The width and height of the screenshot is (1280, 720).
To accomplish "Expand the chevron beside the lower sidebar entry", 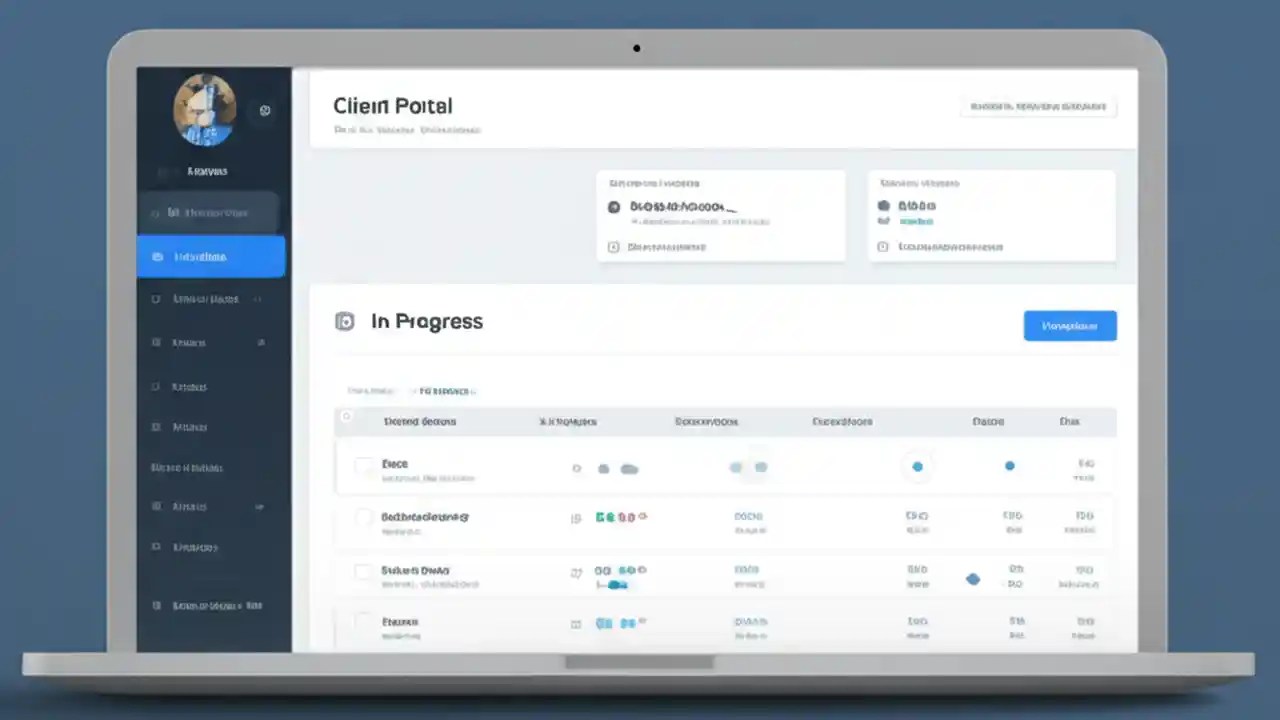I will (x=259, y=507).
